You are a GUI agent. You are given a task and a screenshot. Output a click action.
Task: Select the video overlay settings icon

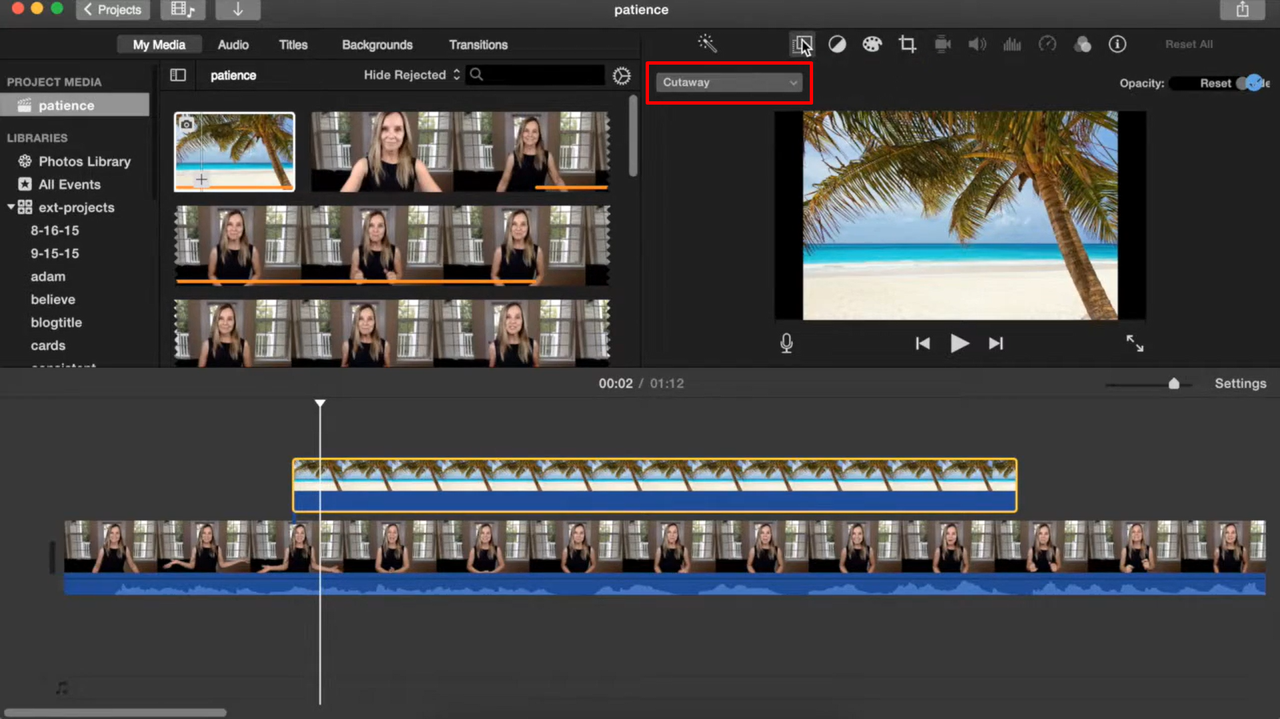[802, 44]
